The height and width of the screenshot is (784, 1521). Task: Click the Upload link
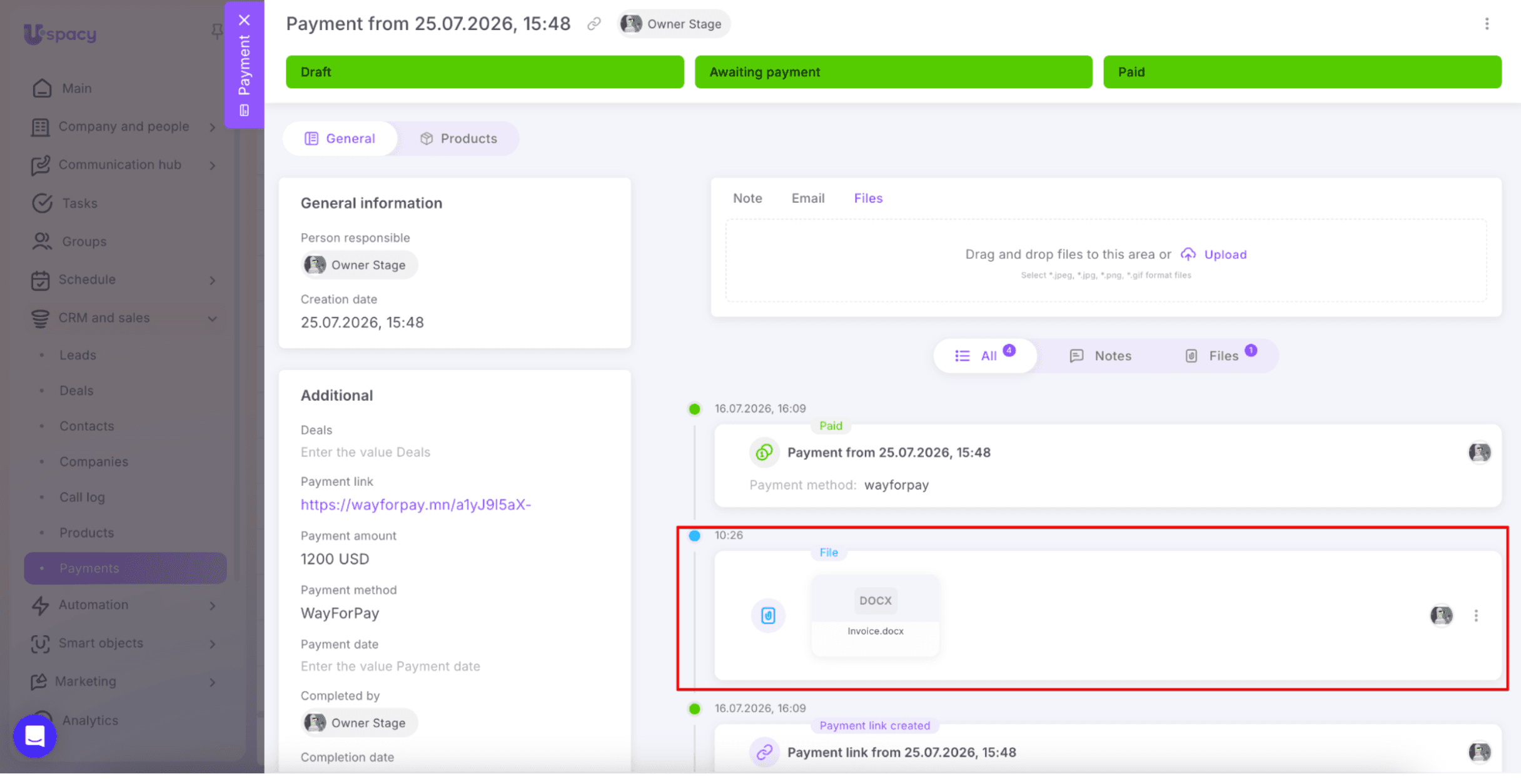tap(1225, 254)
